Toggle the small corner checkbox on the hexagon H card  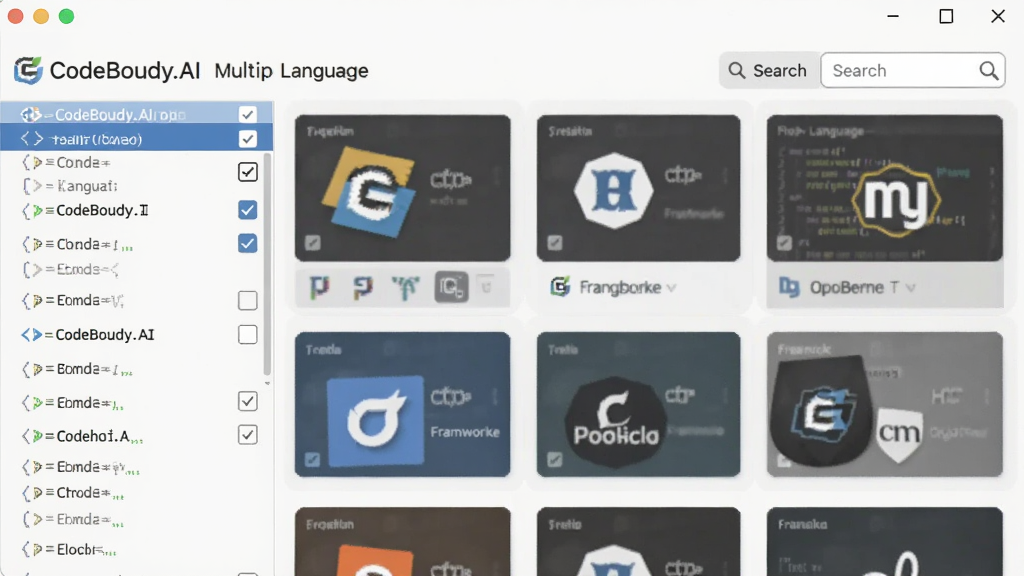tap(555, 243)
